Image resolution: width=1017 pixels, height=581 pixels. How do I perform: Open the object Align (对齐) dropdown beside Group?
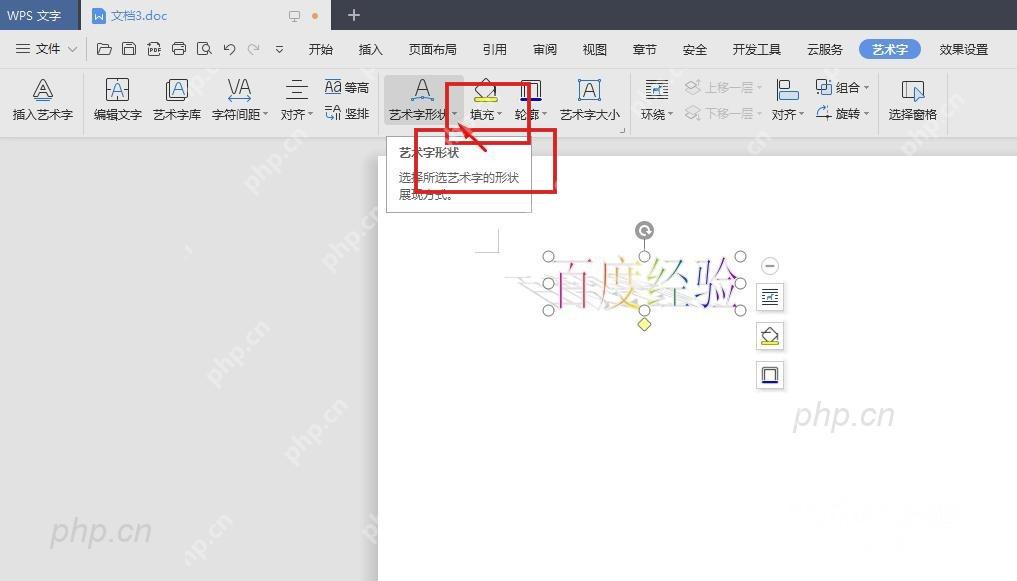[x=788, y=99]
